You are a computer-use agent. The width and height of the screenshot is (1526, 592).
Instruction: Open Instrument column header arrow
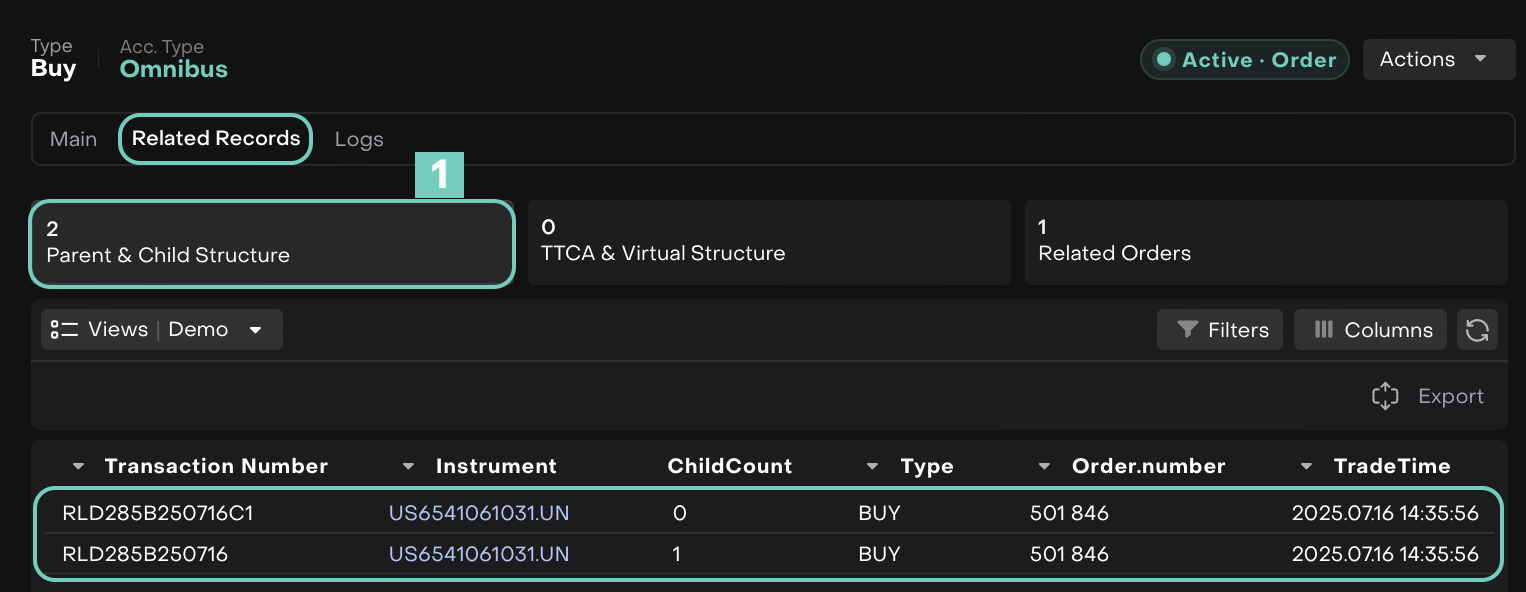408,467
